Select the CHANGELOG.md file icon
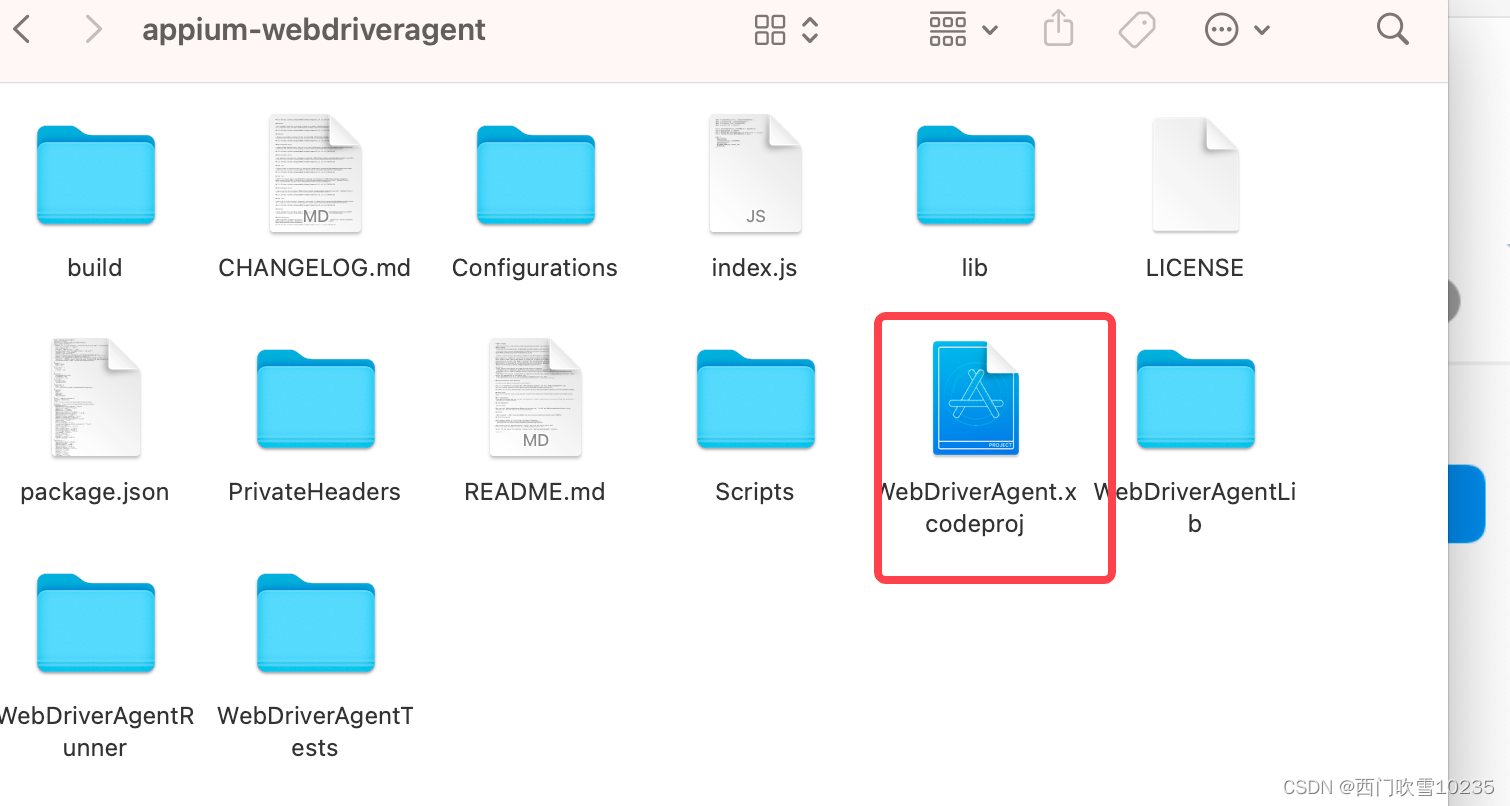 [x=315, y=175]
